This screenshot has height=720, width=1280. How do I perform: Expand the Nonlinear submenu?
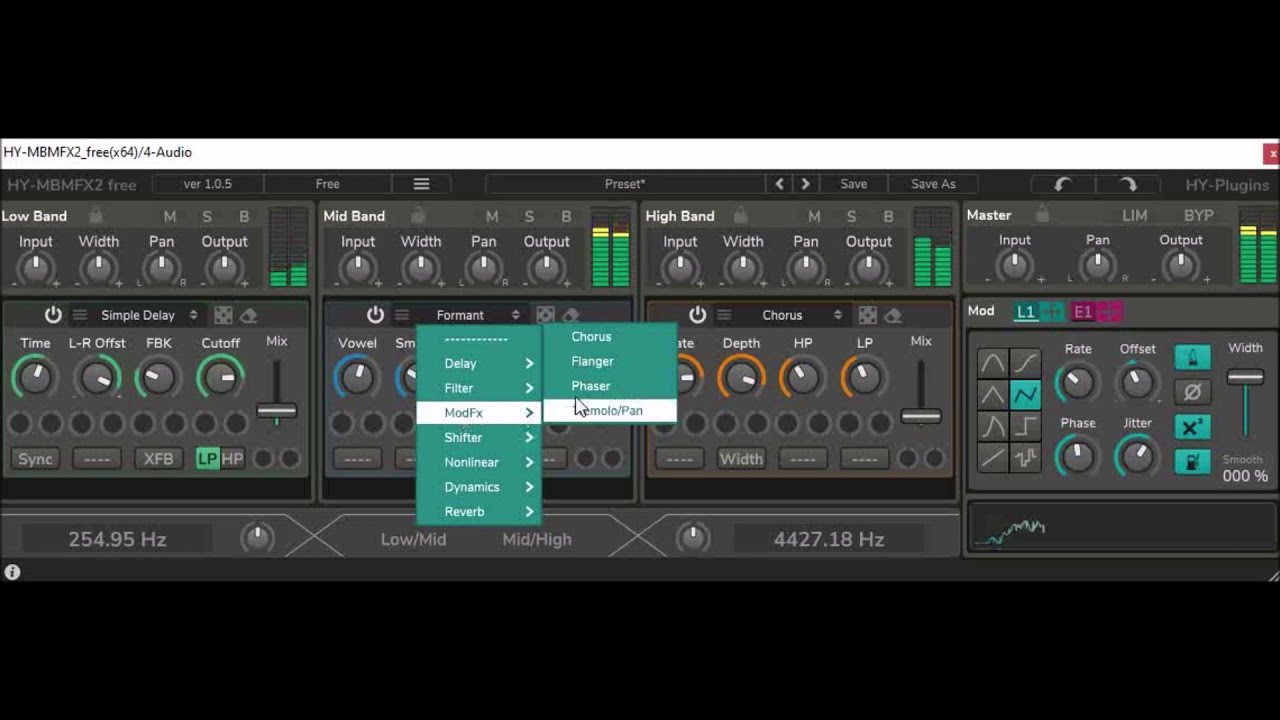click(479, 462)
